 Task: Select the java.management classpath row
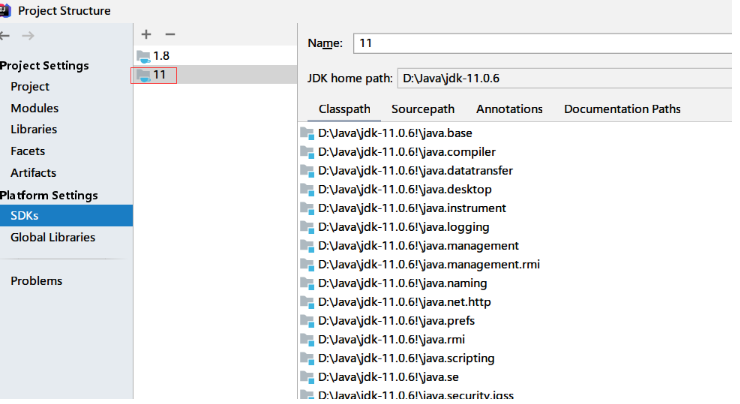(516, 246)
